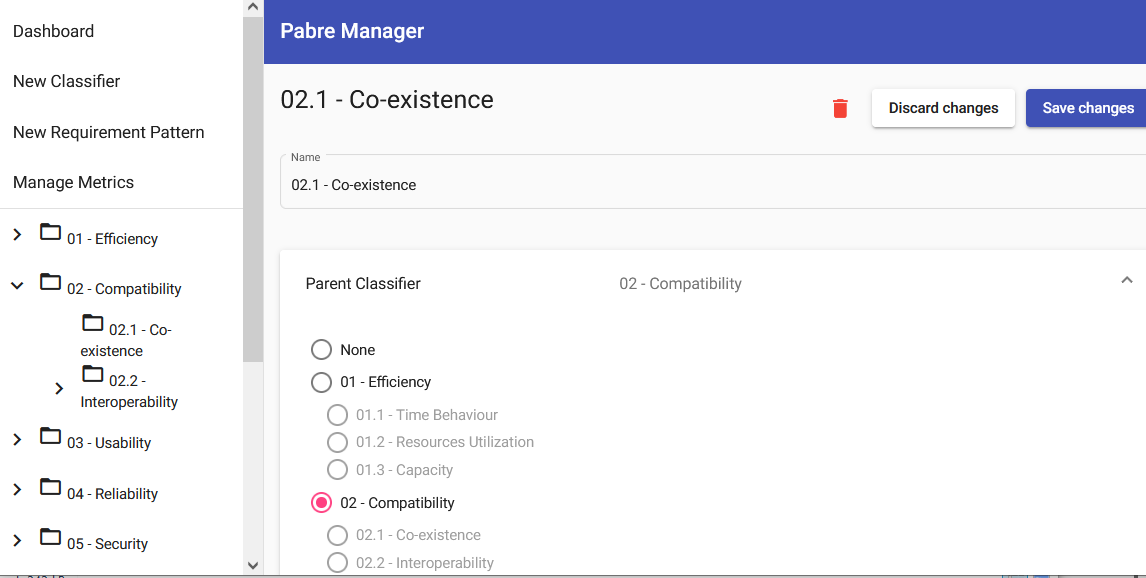1146x578 pixels.
Task: Click the 03 - Usability folder icon
Action: [50, 436]
